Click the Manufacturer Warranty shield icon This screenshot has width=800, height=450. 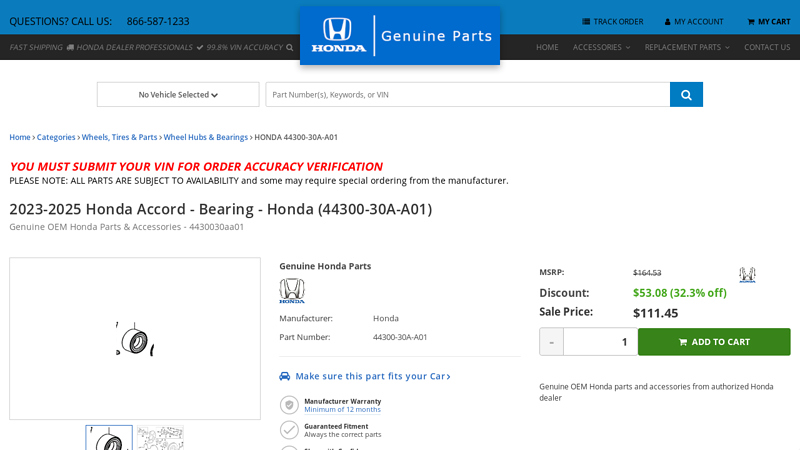[290, 405]
